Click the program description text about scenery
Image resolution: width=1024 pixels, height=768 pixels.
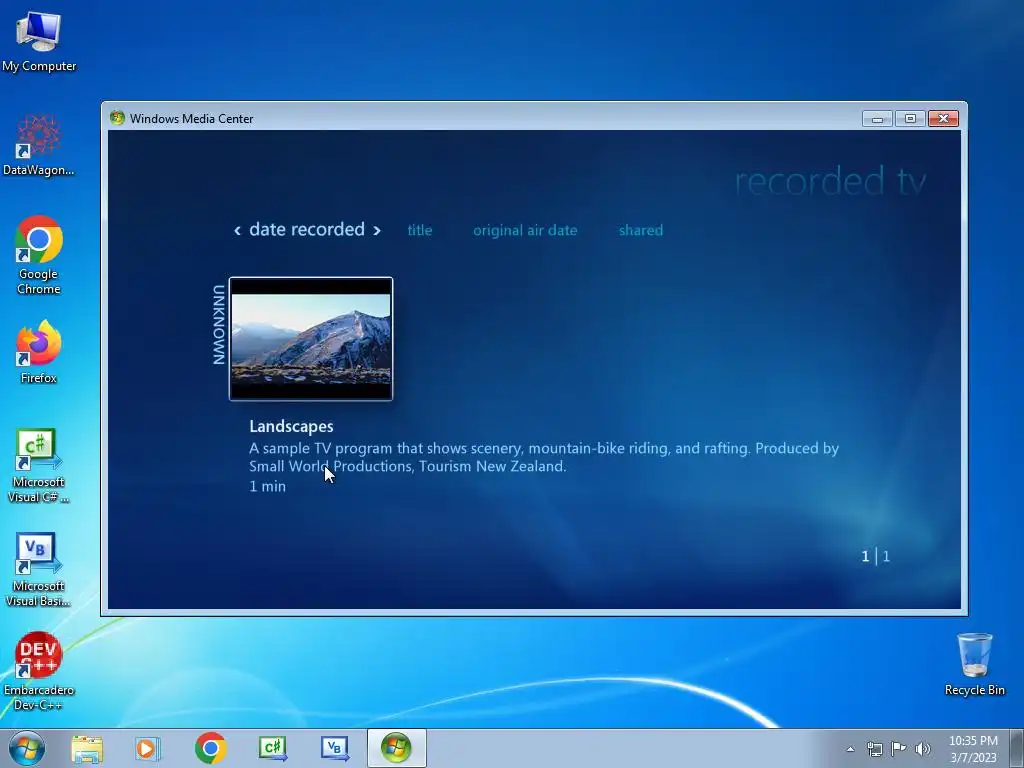click(x=544, y=457)
